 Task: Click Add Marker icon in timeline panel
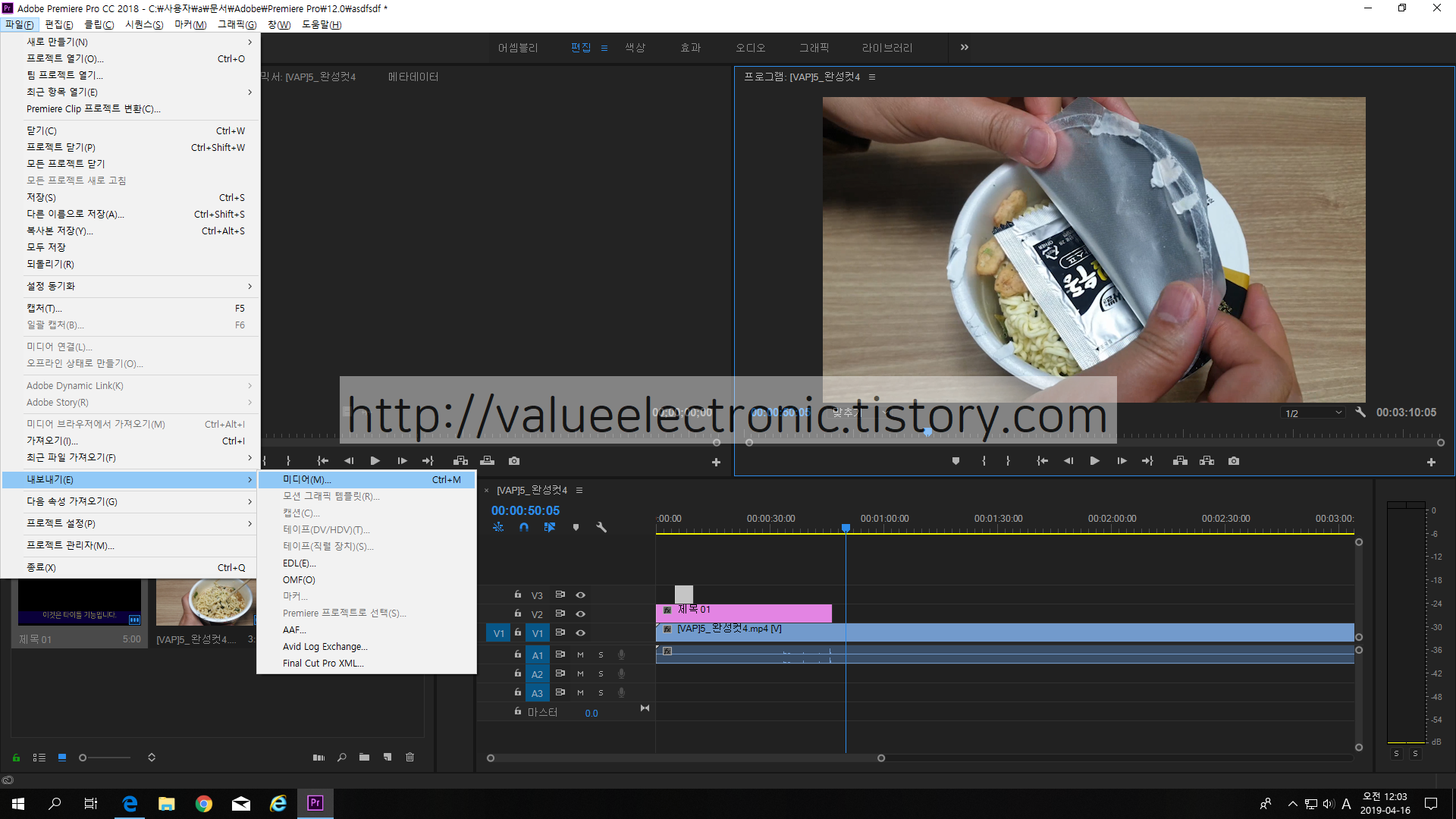coord(576,527)
